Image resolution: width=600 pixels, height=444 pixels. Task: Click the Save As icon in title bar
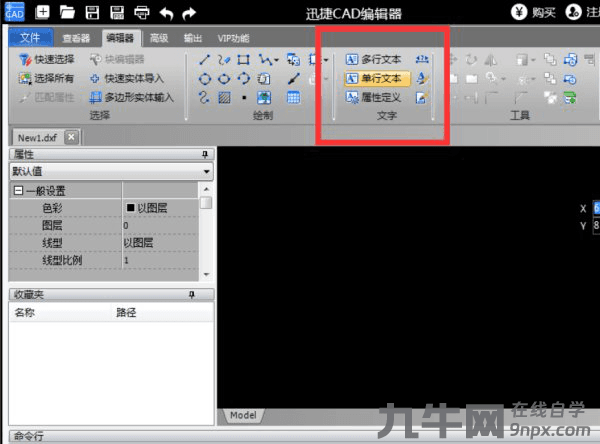click(x=117, y=13)
